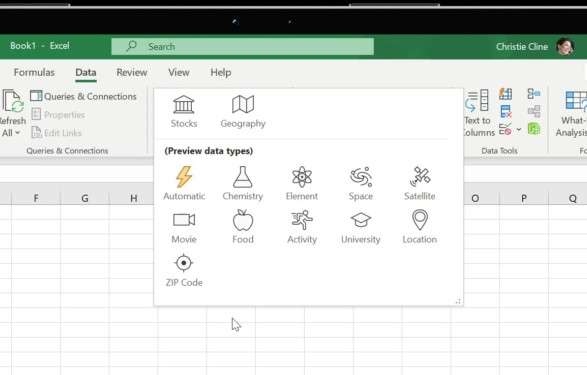Screen dimensions: 587x375
Task: Click the green Manage Data Model icon
Action: pyautogui.click(x=534, y=129)
